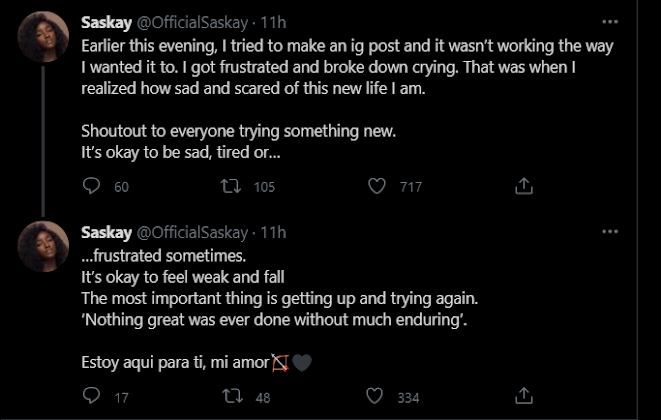The width and height of the screenshot is (661, 420).
Task: Share the second tweet via share icon
Action: click(x=523, y=397)
